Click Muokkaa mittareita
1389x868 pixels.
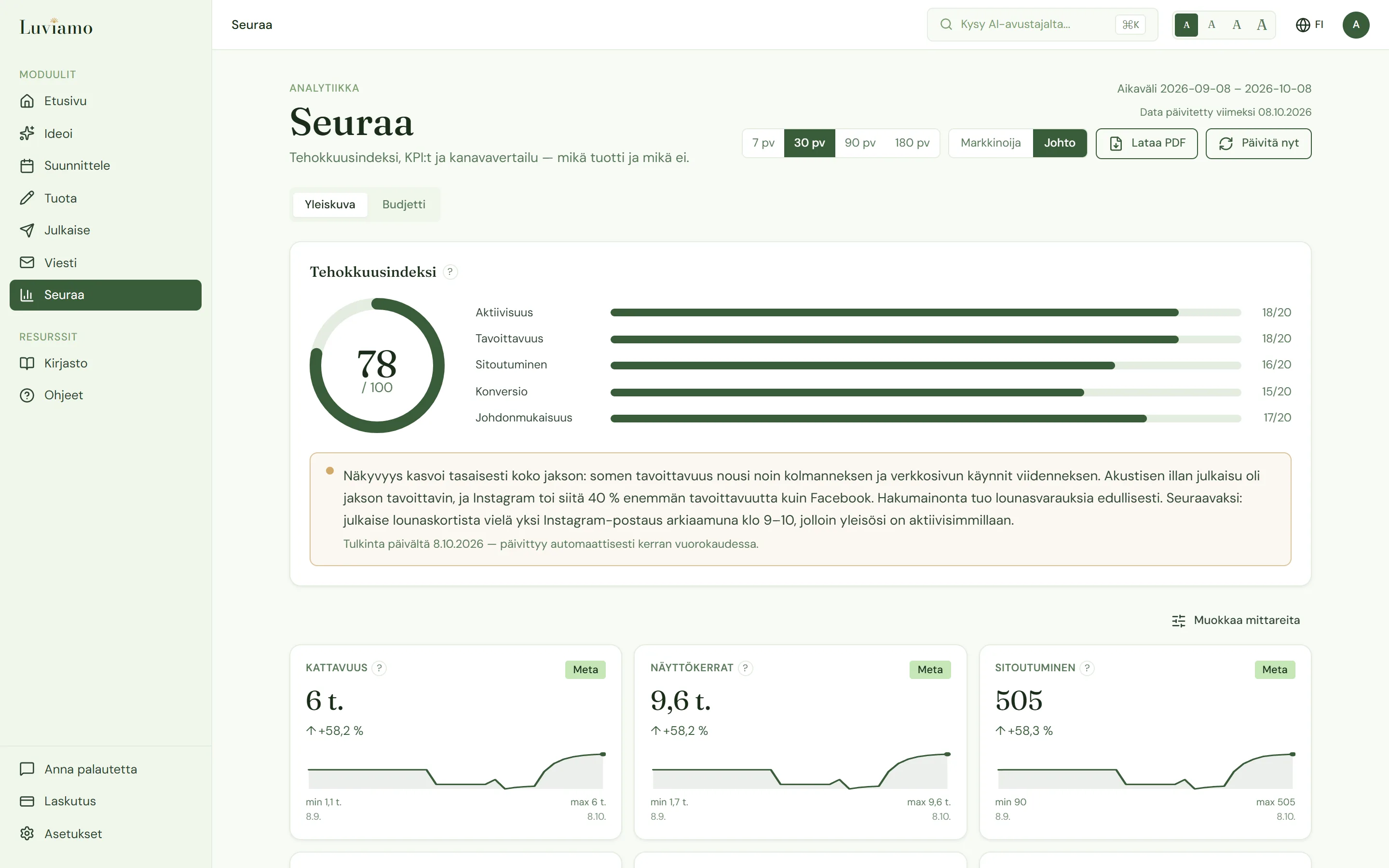tap(1235, 621)
